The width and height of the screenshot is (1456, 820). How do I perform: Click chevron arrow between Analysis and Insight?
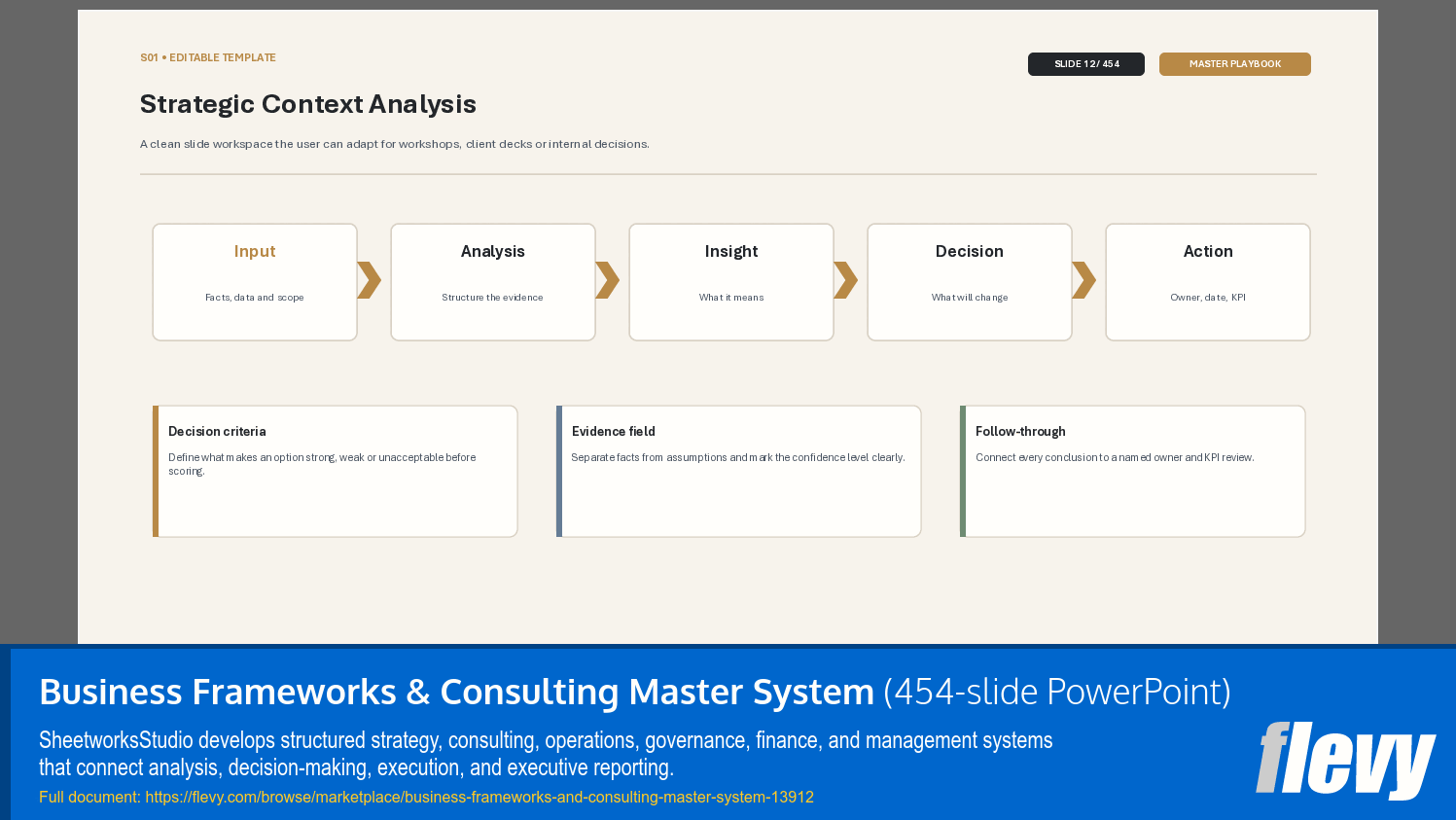608,280
